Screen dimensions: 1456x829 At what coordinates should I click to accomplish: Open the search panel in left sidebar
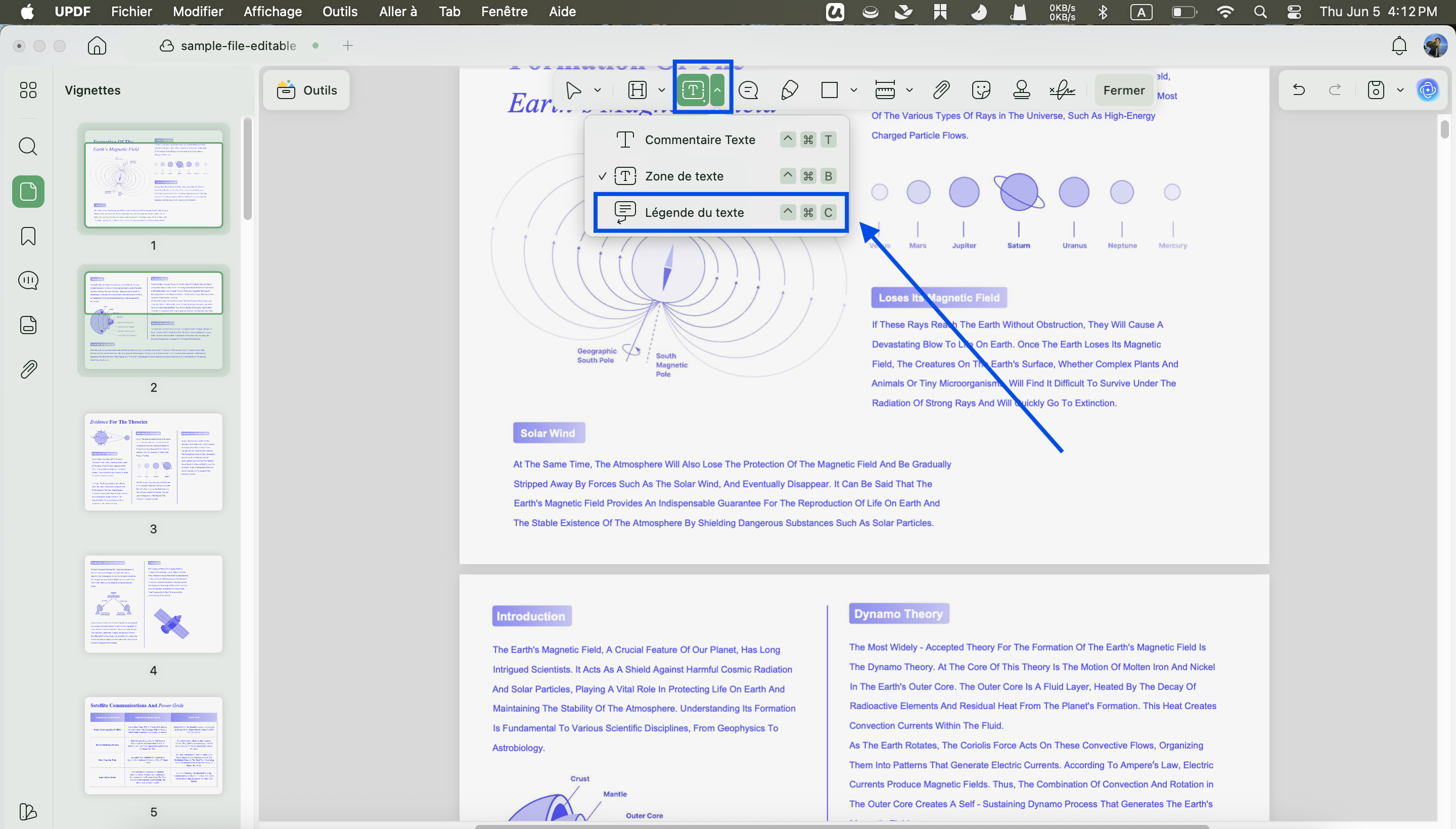[28, 146]
